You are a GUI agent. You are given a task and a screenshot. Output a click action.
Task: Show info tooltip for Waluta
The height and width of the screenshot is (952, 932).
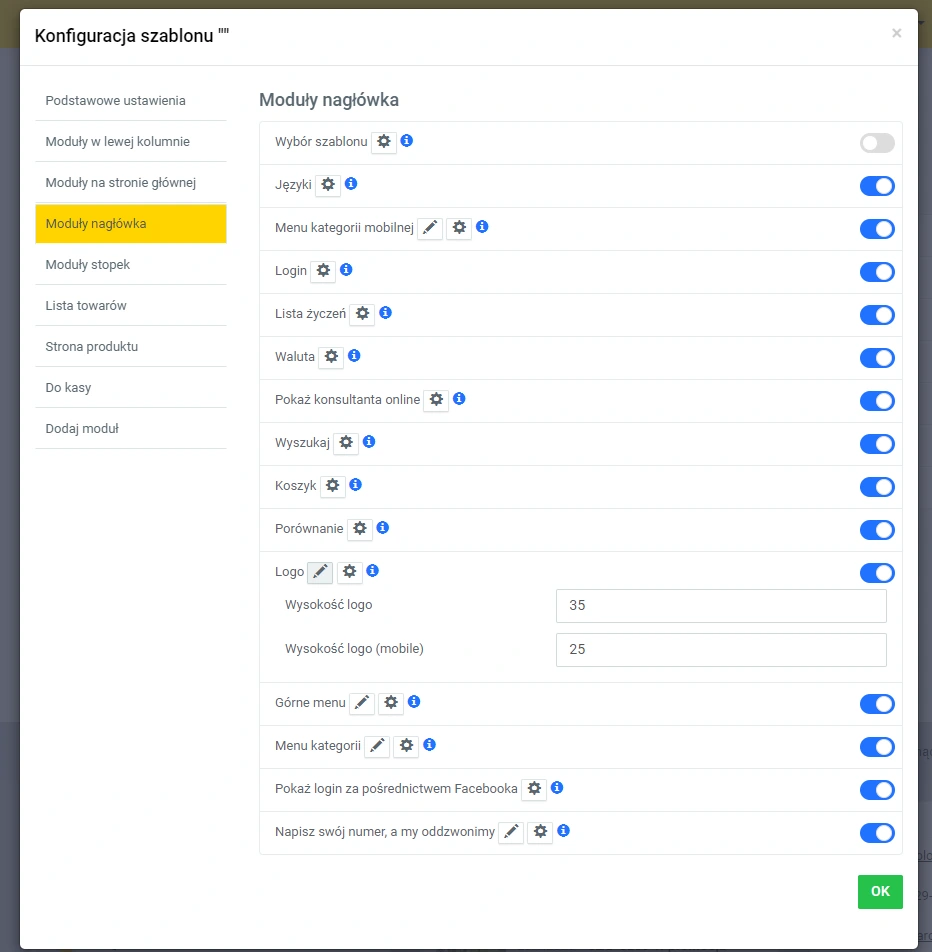(x=354, y=356)
